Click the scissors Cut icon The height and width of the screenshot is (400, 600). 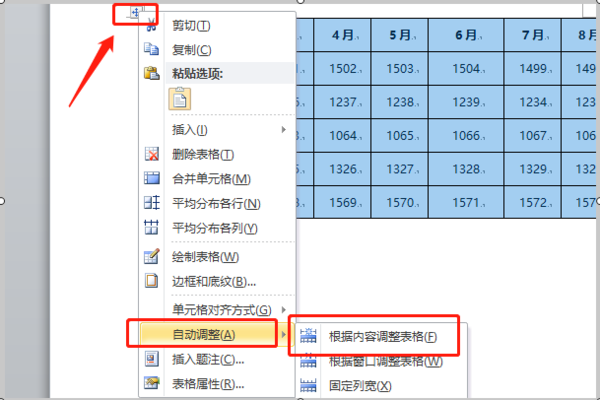click(x=152, y=25)
